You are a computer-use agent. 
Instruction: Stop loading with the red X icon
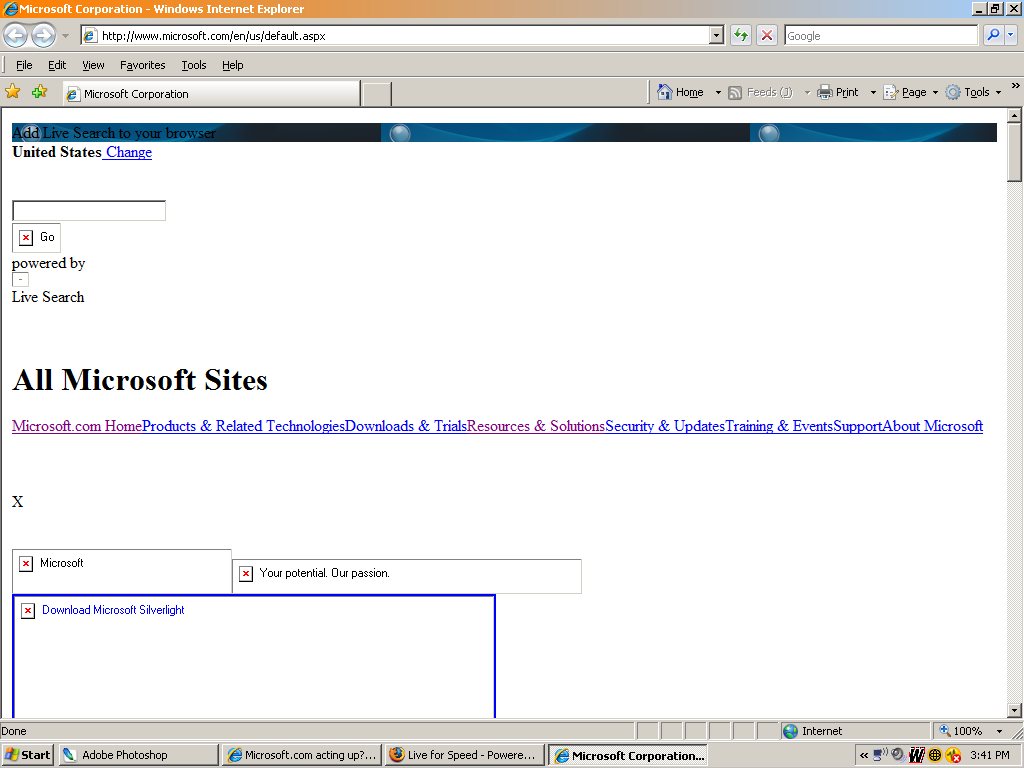tap(767, 35)
